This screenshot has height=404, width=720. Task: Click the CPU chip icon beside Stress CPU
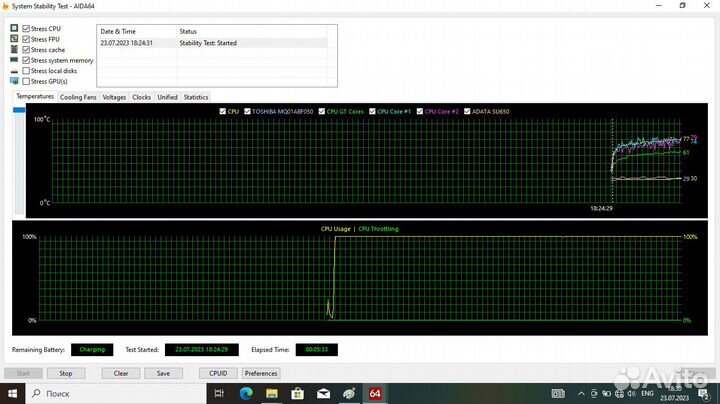[14, 28]
